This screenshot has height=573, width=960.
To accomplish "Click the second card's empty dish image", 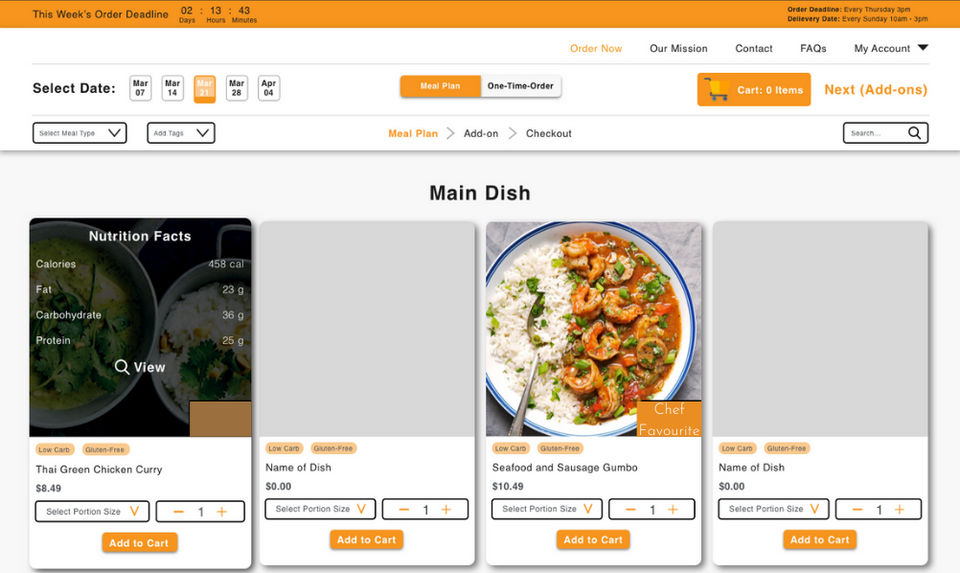I will pos(367,329).
